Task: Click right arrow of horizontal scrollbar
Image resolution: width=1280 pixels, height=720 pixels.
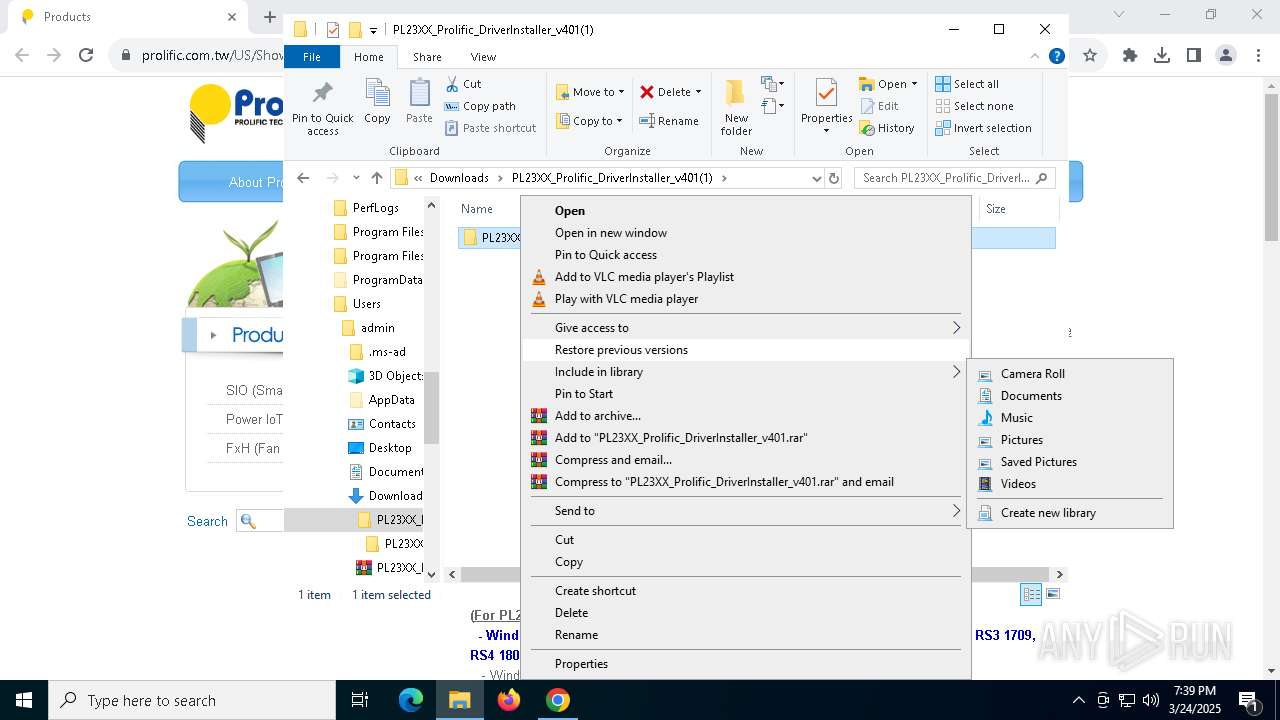Action: (1059, 574)
